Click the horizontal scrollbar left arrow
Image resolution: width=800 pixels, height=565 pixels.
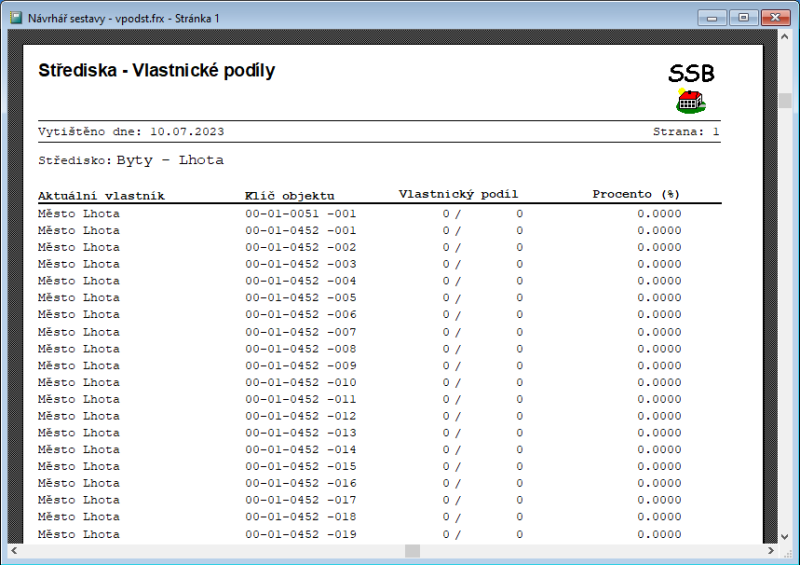14,551
